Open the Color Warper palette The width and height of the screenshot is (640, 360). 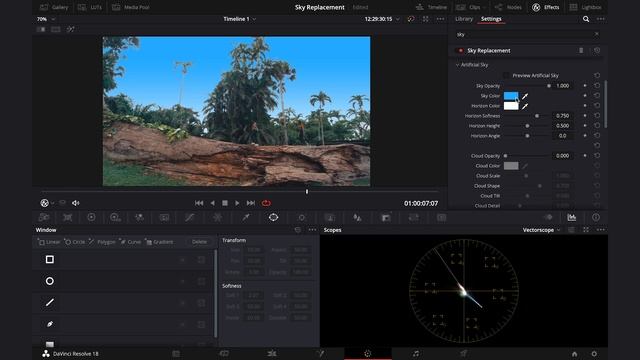pyautogui.click(x=218, y=218)
